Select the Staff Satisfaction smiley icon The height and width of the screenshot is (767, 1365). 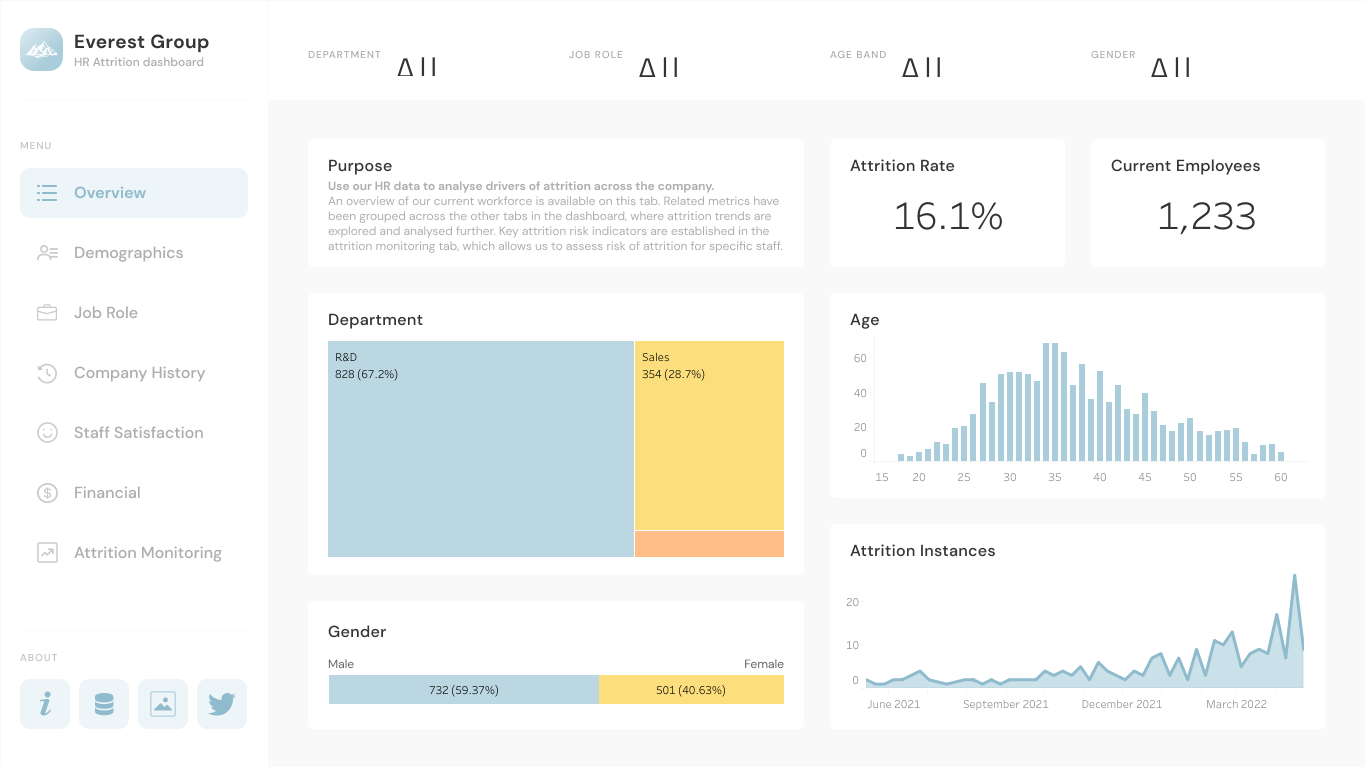click(x=46, y=432)
